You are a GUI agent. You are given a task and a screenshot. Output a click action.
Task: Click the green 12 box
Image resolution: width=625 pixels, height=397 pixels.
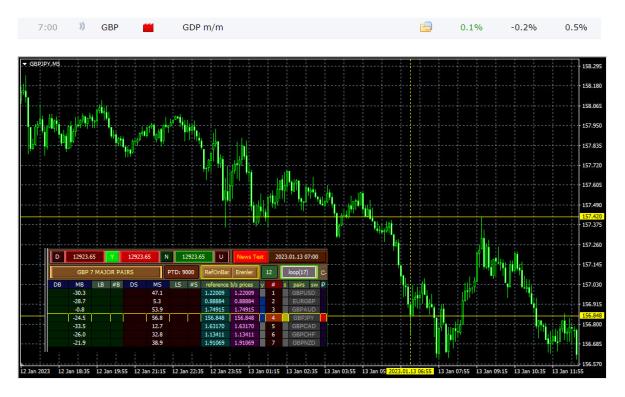[x=269, y=272]
